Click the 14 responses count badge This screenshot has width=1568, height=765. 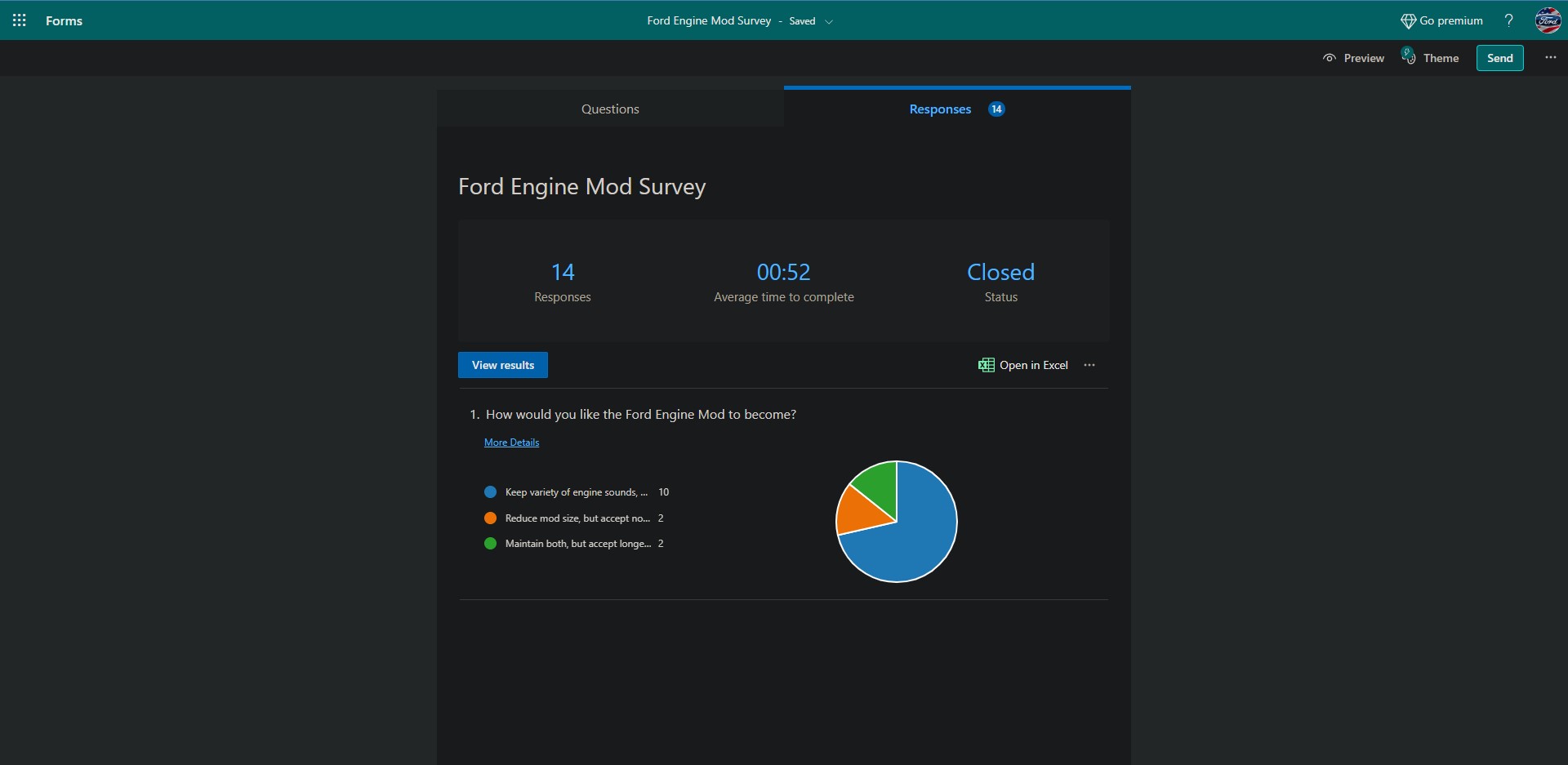996,109
